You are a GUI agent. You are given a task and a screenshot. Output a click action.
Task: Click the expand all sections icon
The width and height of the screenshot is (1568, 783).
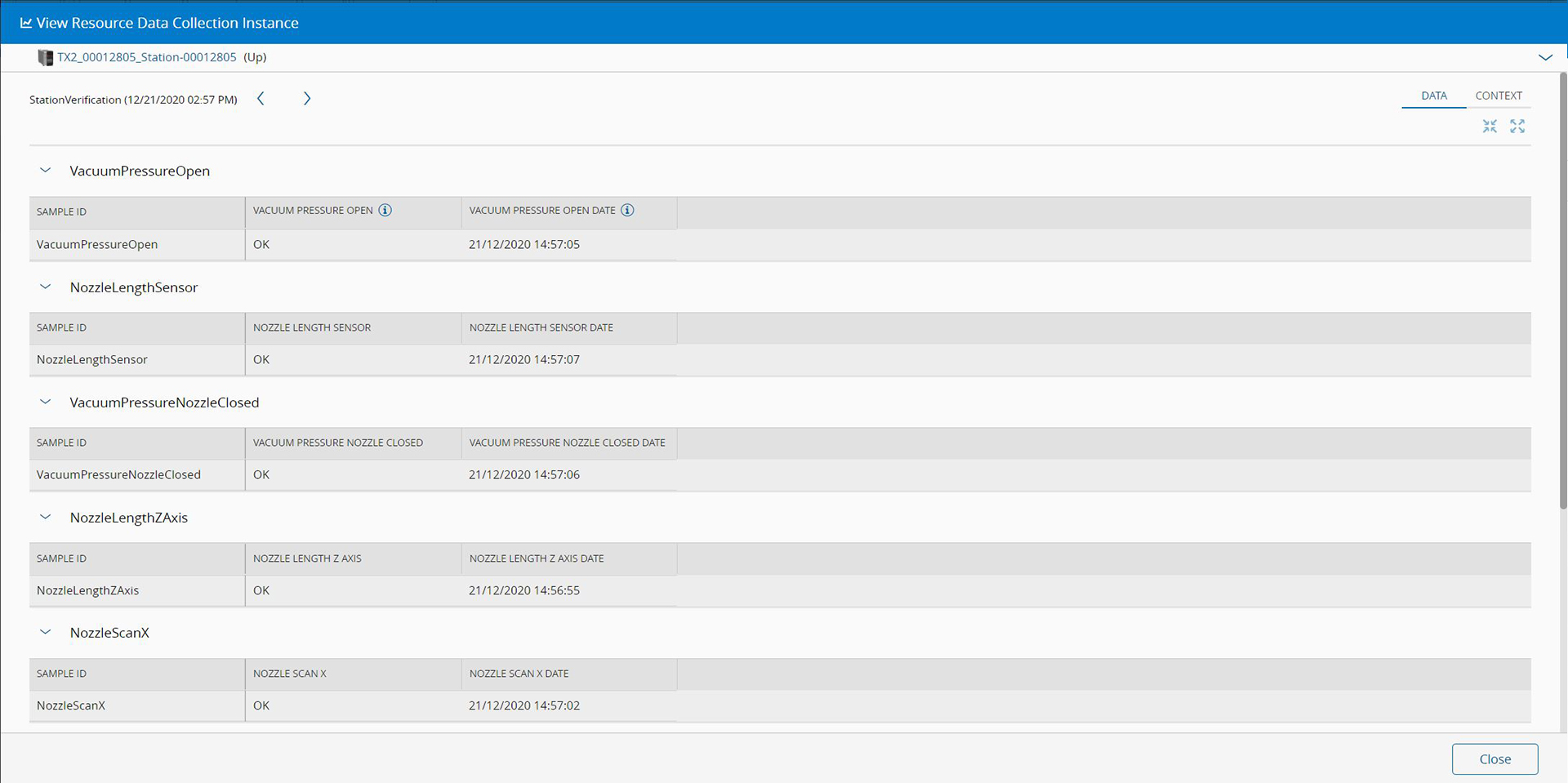(1517, 126)
